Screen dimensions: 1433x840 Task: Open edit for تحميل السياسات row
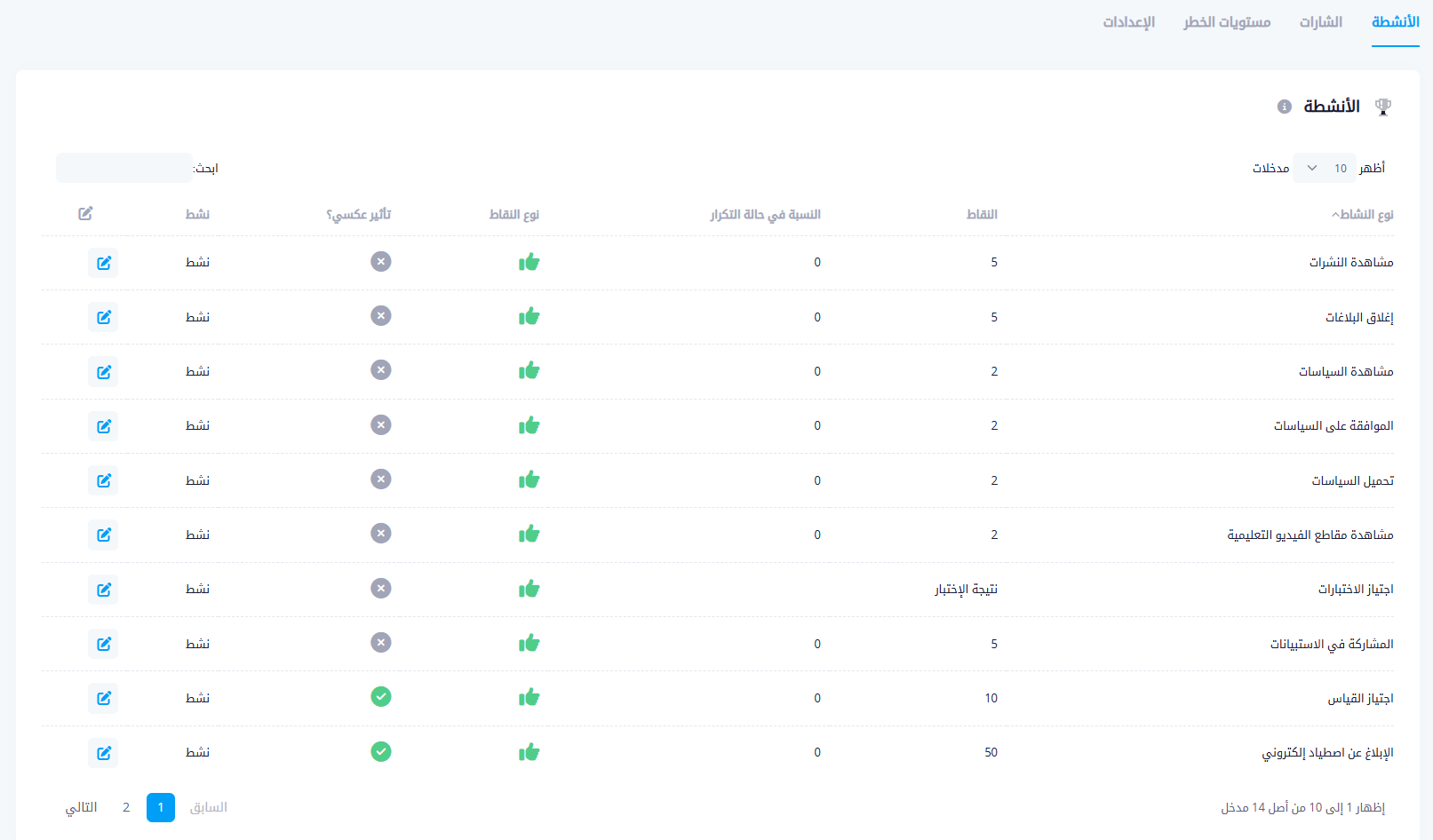point(104,480)
